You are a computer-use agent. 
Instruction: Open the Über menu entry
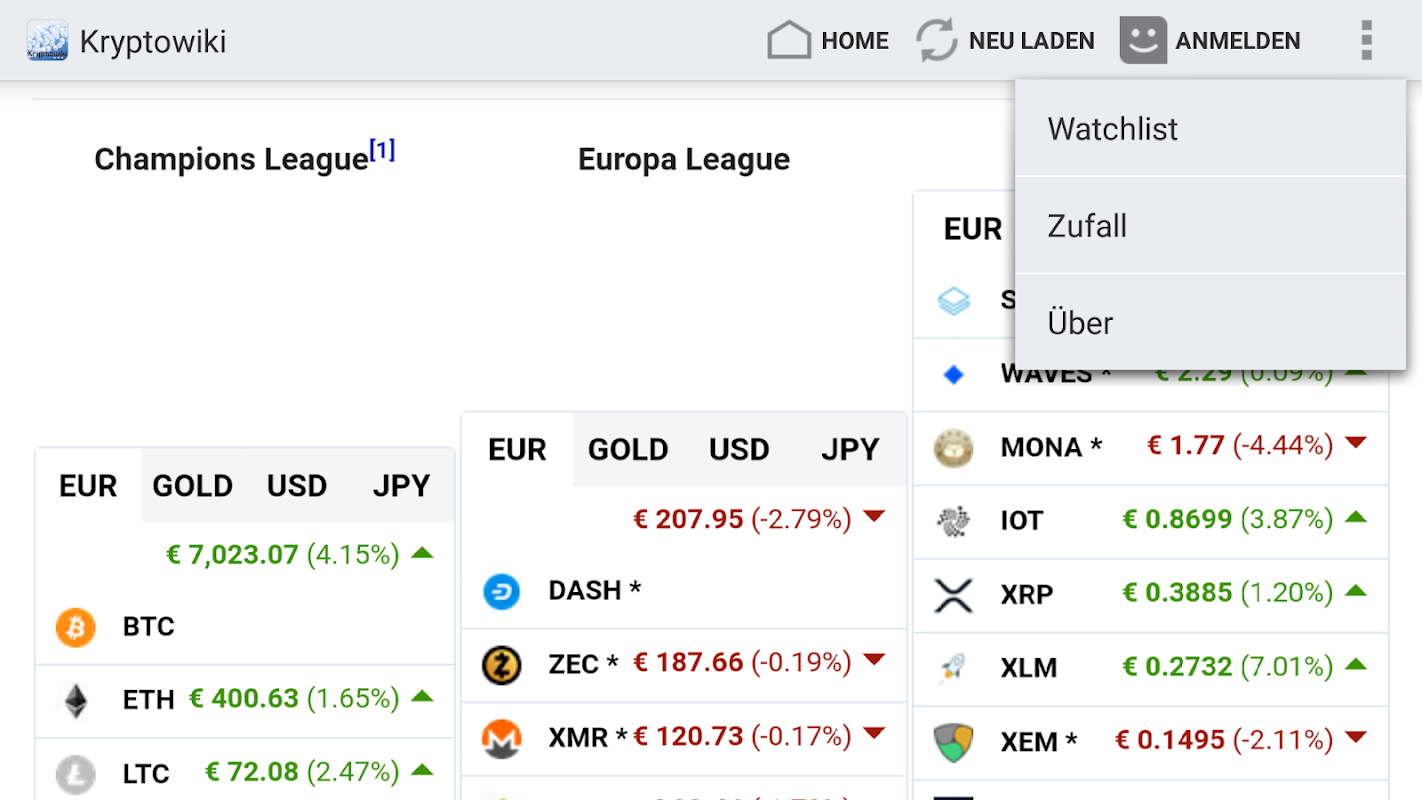[x=1080, y=323]
